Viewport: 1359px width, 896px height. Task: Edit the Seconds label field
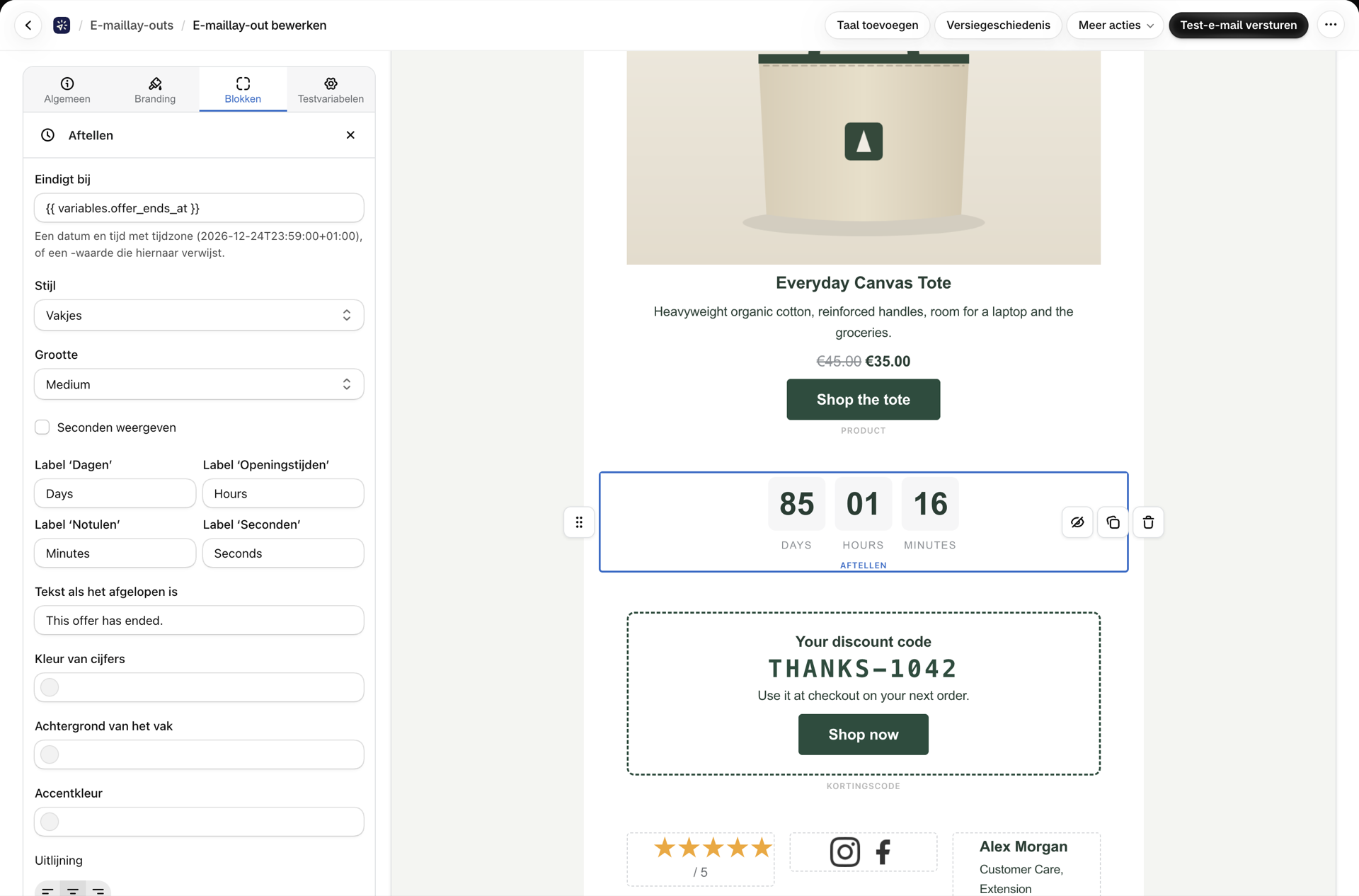(283, 553)
